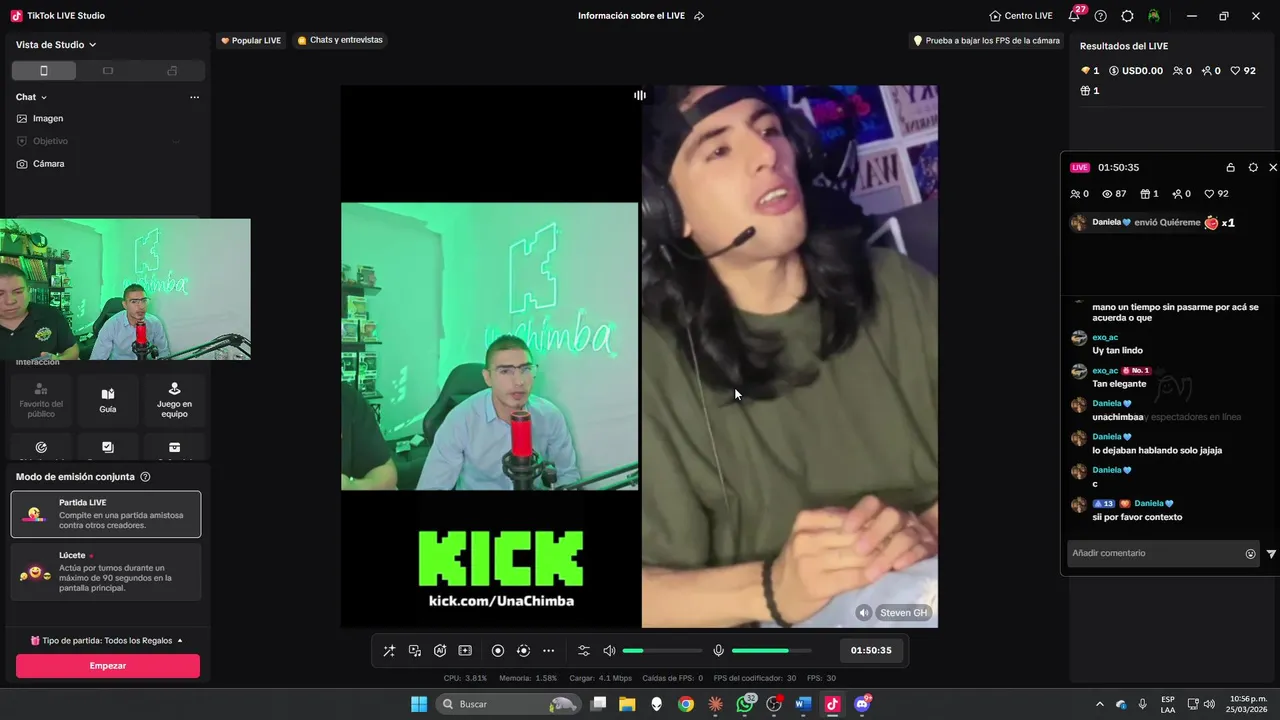This screenshot has width=1280, height=720.
Task: Mute the speaker output icon
Action: (x=609, y=651)
